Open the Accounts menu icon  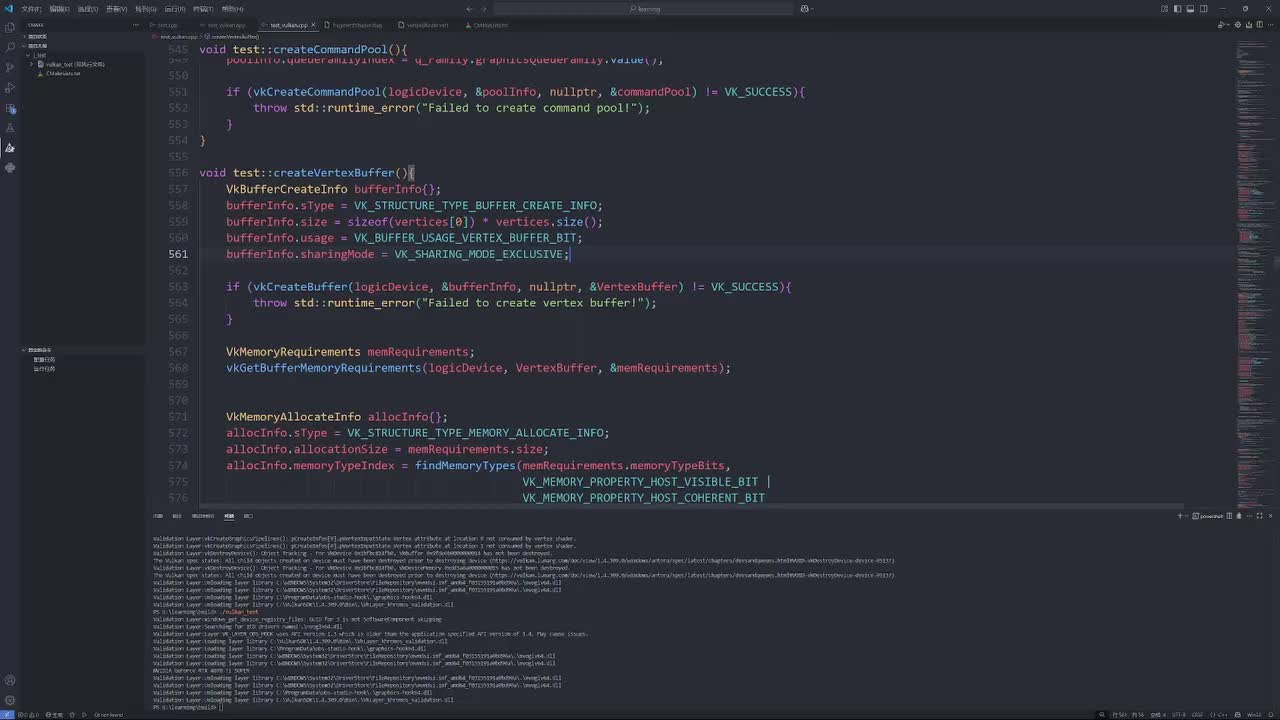pos(10,678)
